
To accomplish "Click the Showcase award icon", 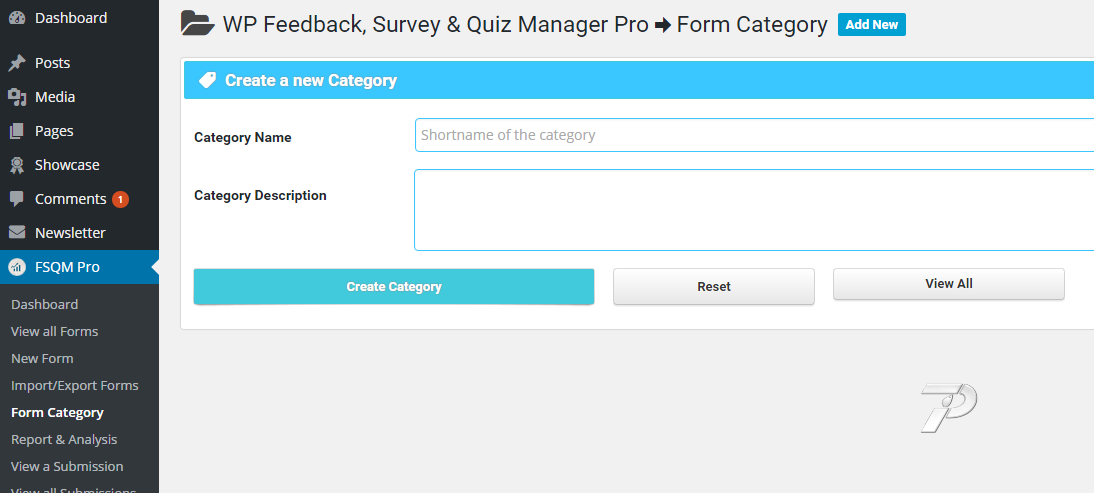I will click(x=17, y=165).
